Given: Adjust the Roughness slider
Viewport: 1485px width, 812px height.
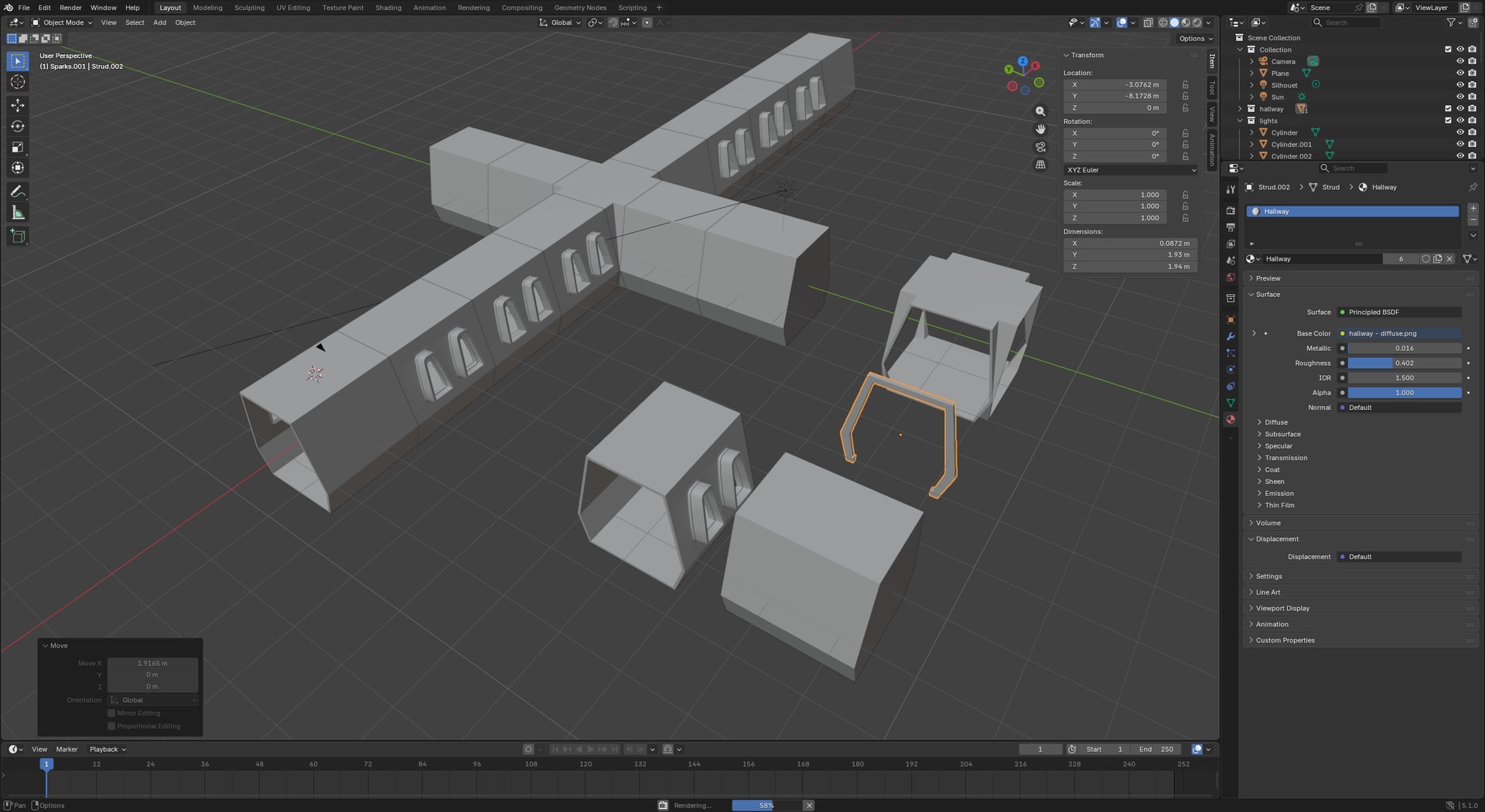Looking at the screenshot, I should [1404, 363].
